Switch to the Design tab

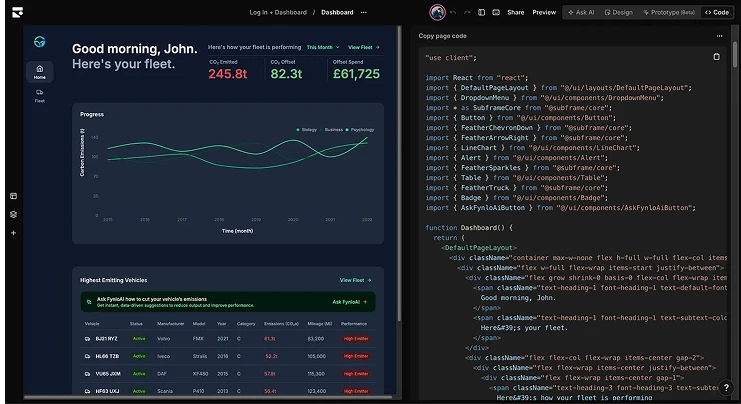click(619, 12)
